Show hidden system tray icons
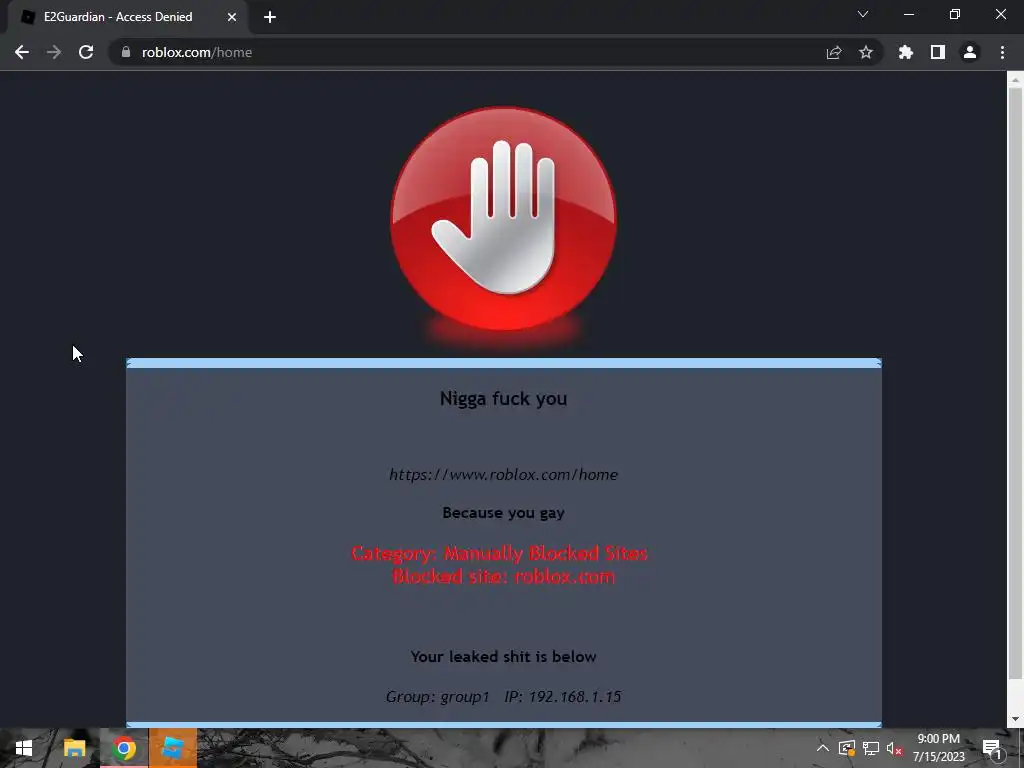The image size is (1024, 768). tap(823, 748)
